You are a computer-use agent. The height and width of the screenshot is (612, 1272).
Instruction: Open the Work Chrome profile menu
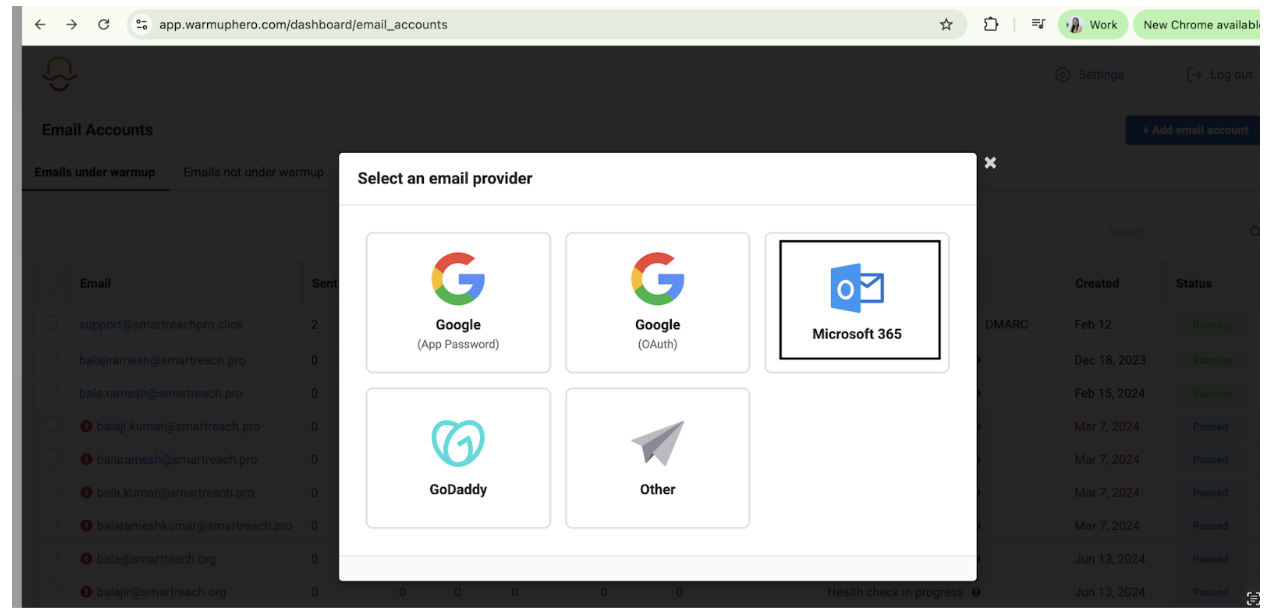pos(1093,25)
